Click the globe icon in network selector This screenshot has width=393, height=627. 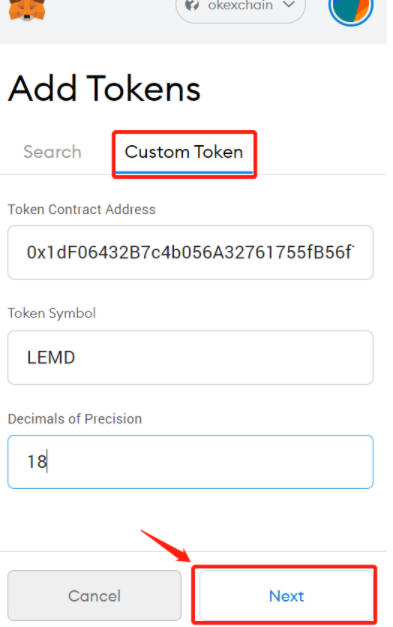coord(192,5)
